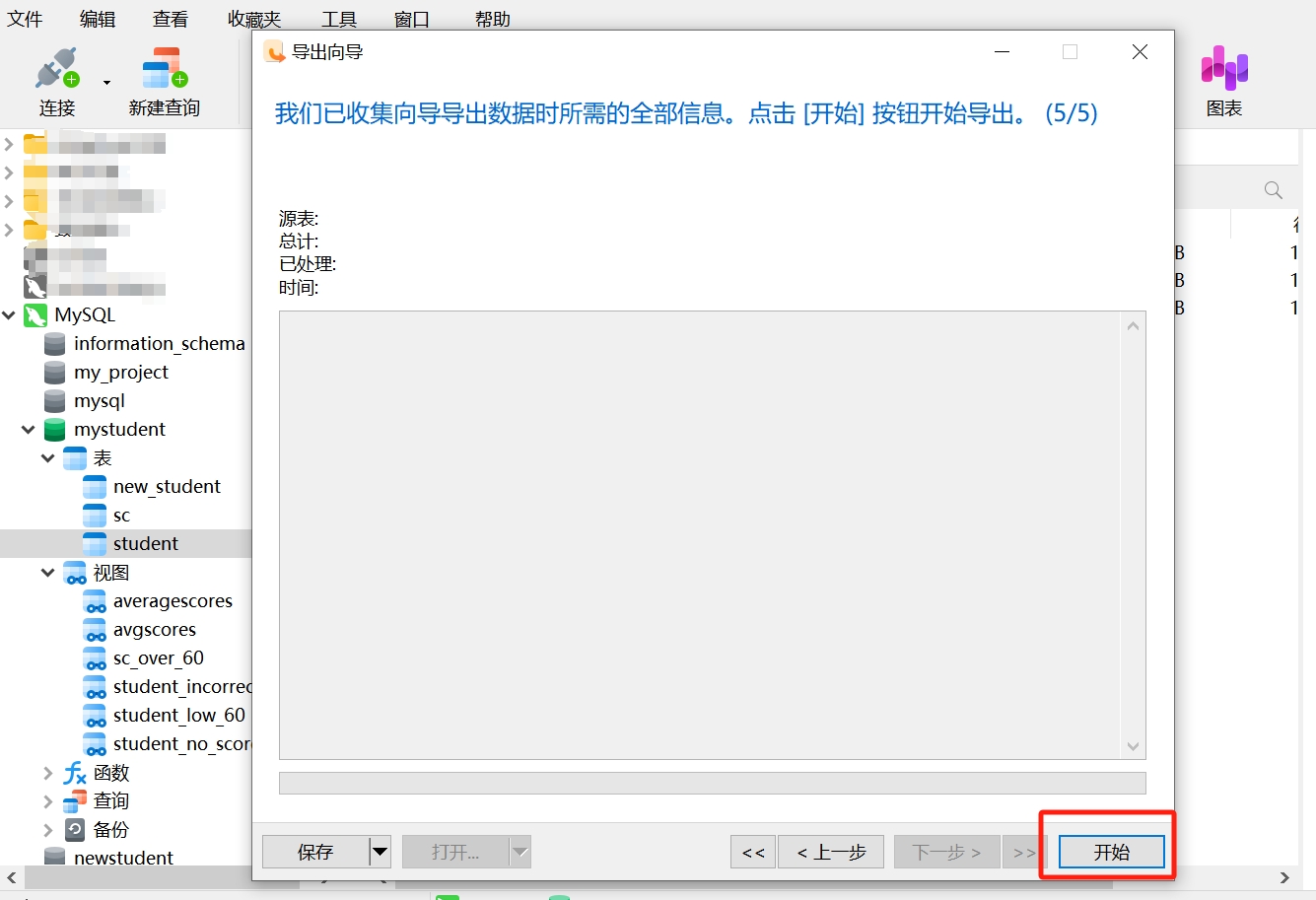Screen dimensions: 1316x900
Task: Open the Save button dropdown arrow
Action: coord(381,852)
